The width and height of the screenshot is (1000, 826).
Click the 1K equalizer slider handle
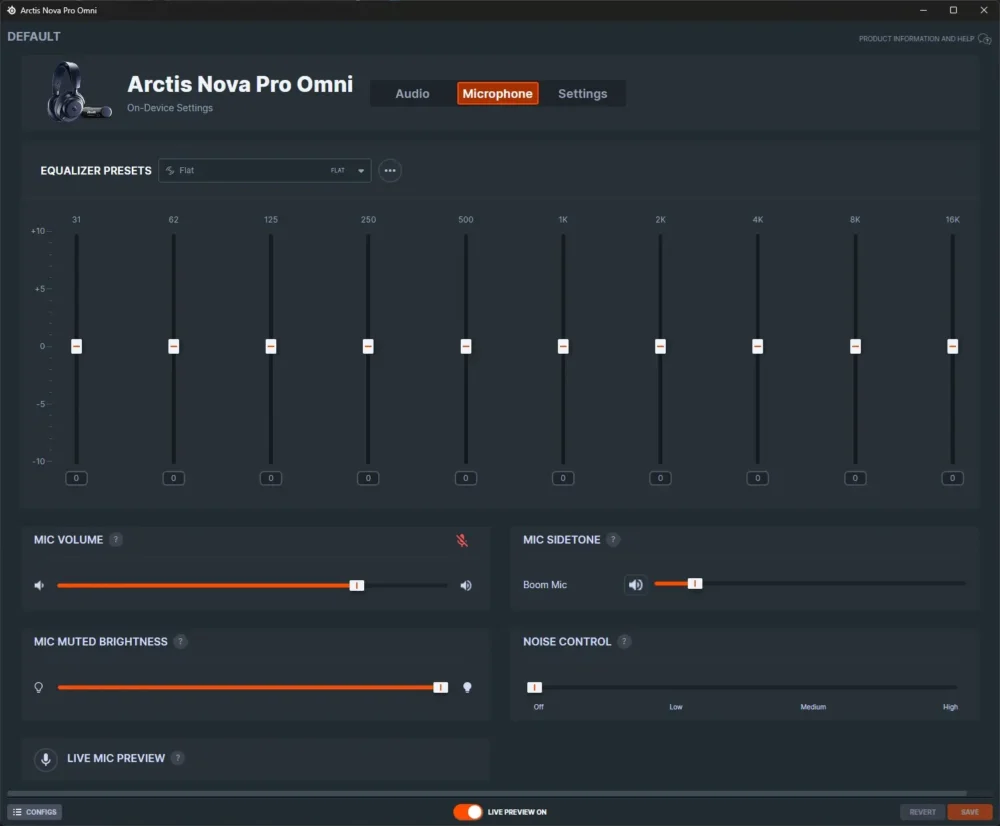pos(563,346)
